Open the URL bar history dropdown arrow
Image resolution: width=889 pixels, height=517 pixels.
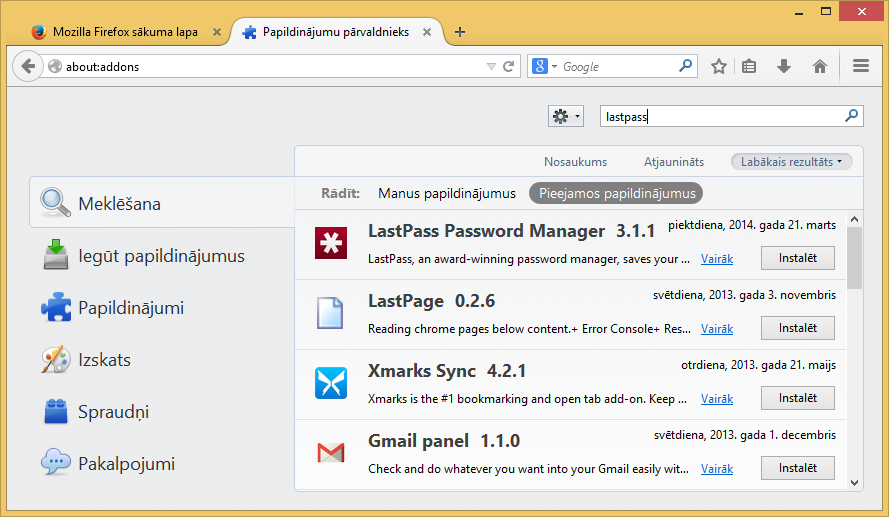[x=491, y=66]
